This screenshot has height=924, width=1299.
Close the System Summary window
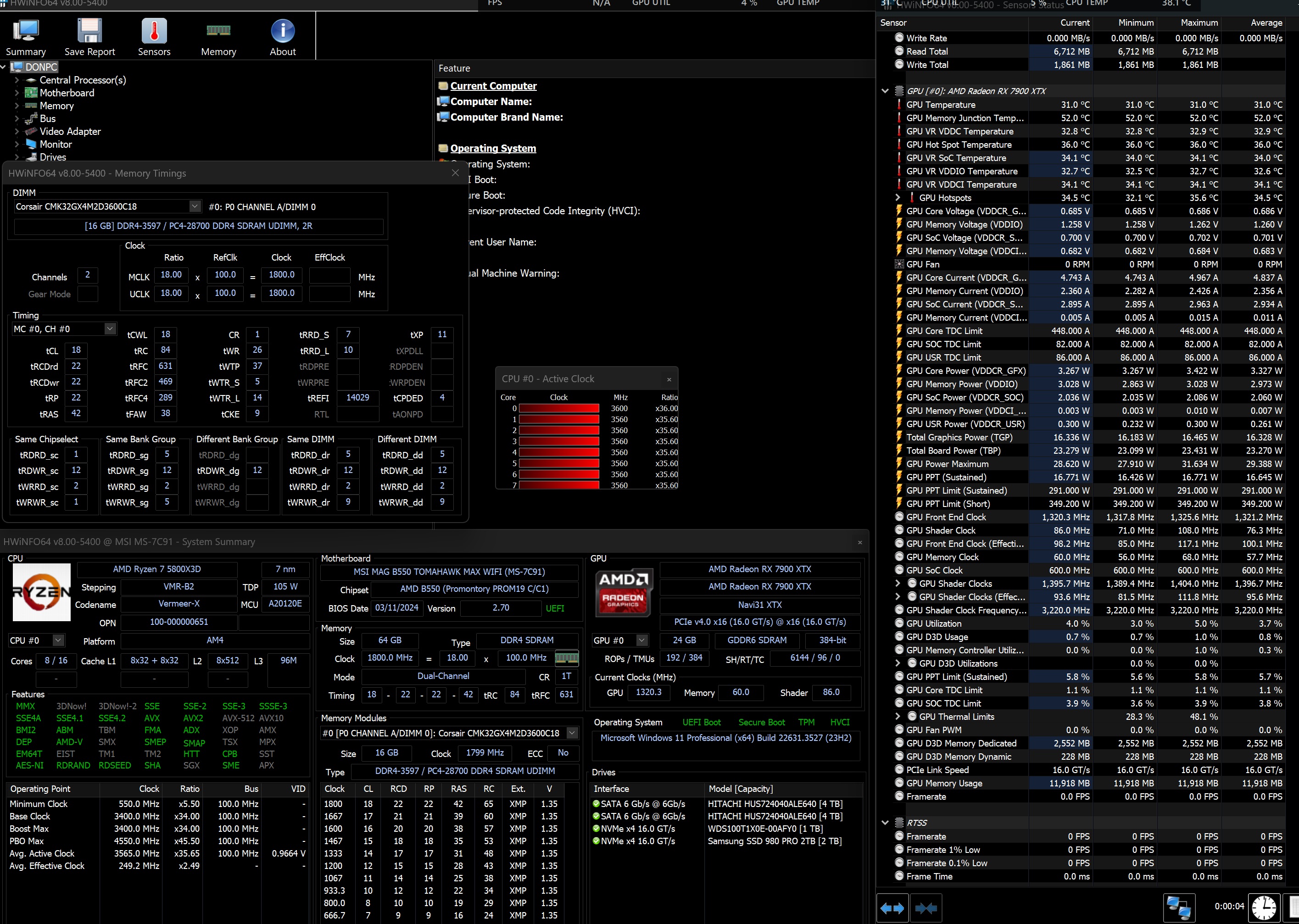(x=860, y=542)
